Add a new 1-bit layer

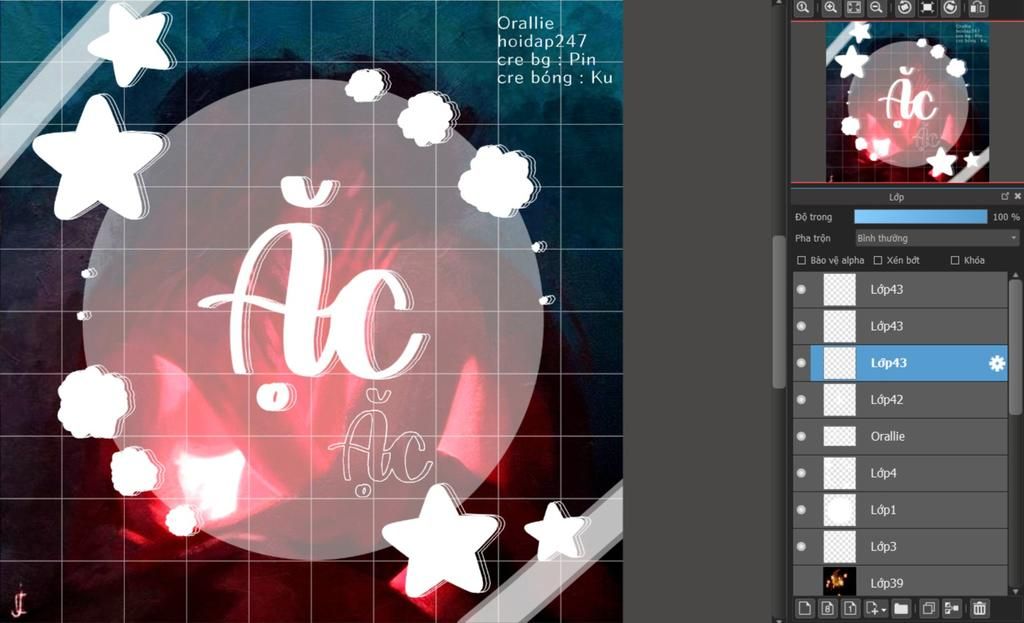pyautogui.click(x=850, y=609)
